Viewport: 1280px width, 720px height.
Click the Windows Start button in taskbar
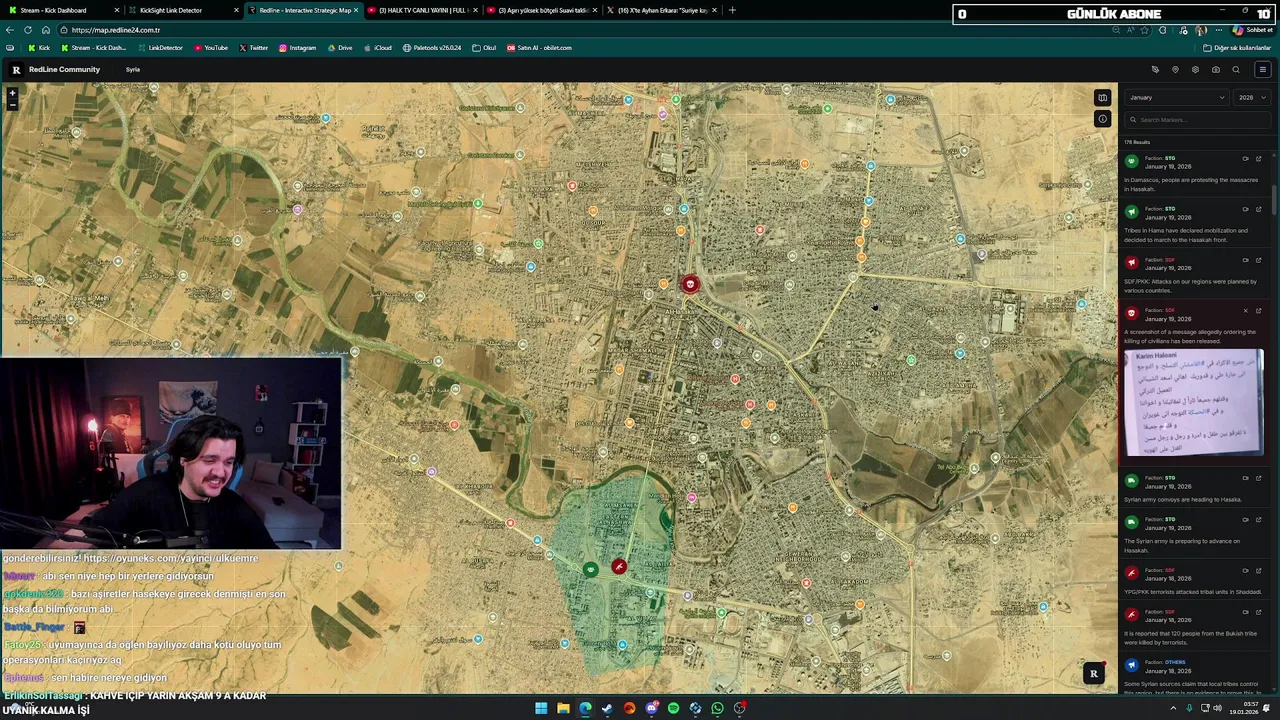tap(541, 708)
